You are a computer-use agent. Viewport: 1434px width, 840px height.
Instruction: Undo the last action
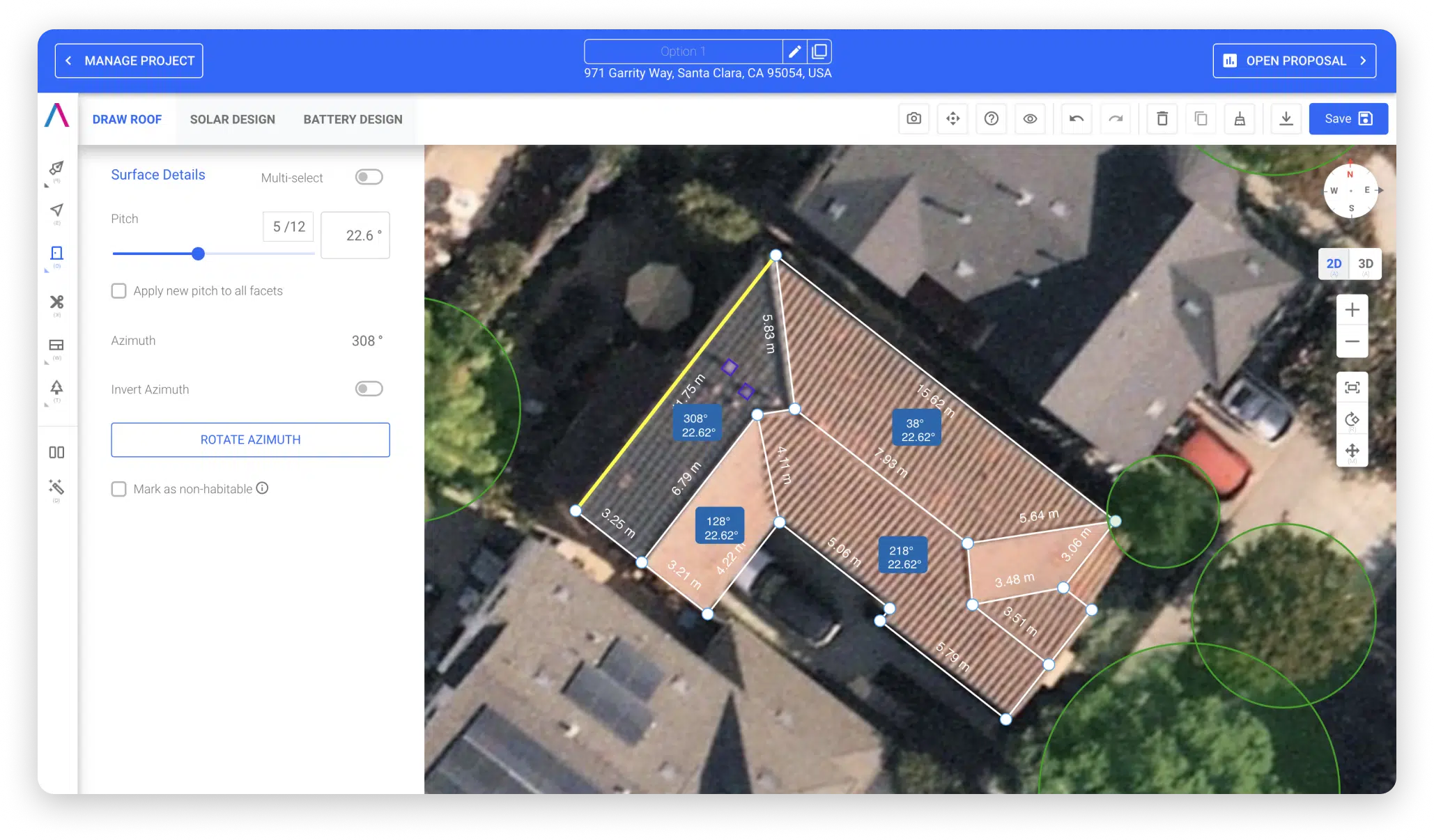pos(1077,118)
